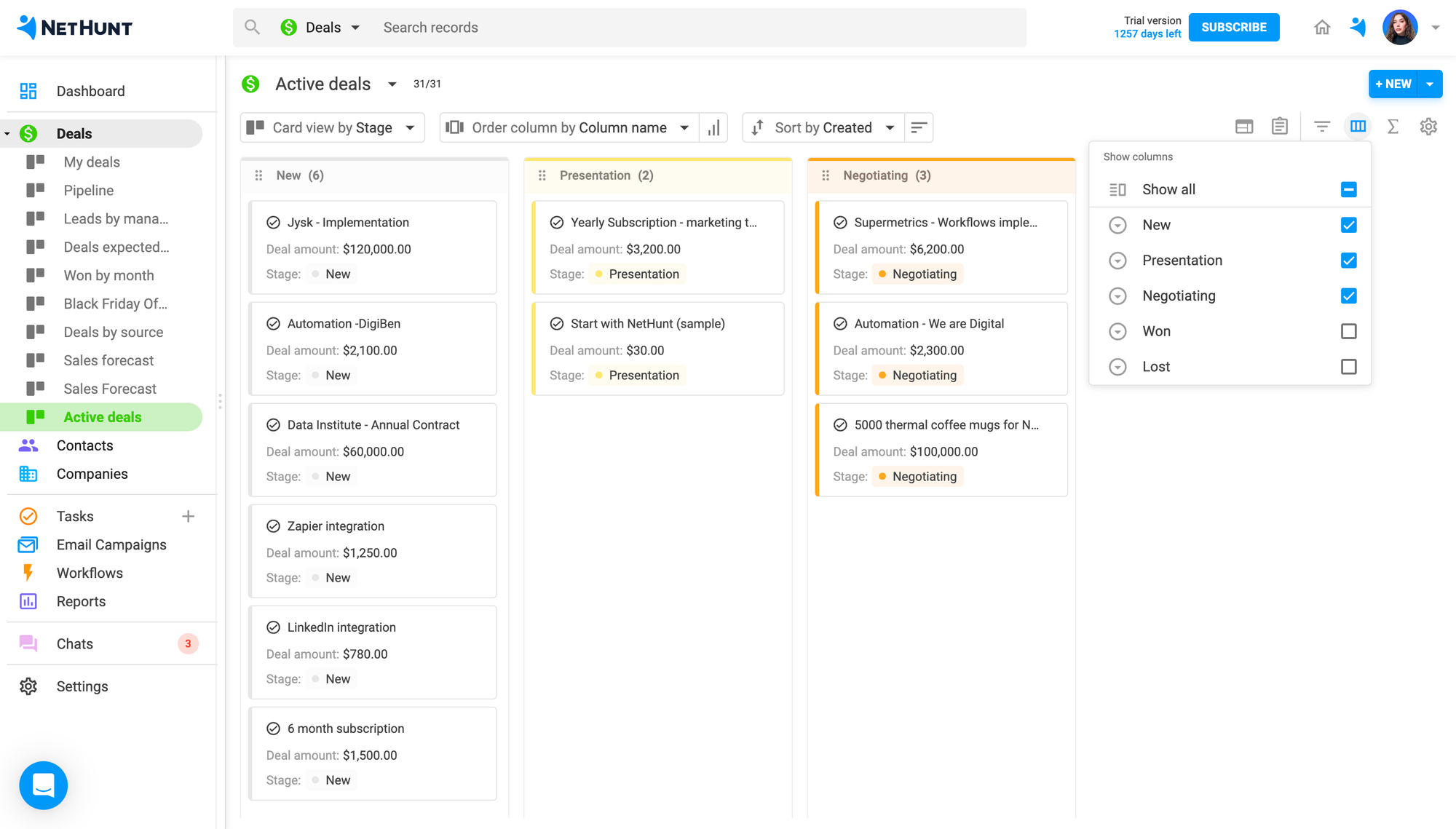Select Active deals filter menu

click(394, 84)
